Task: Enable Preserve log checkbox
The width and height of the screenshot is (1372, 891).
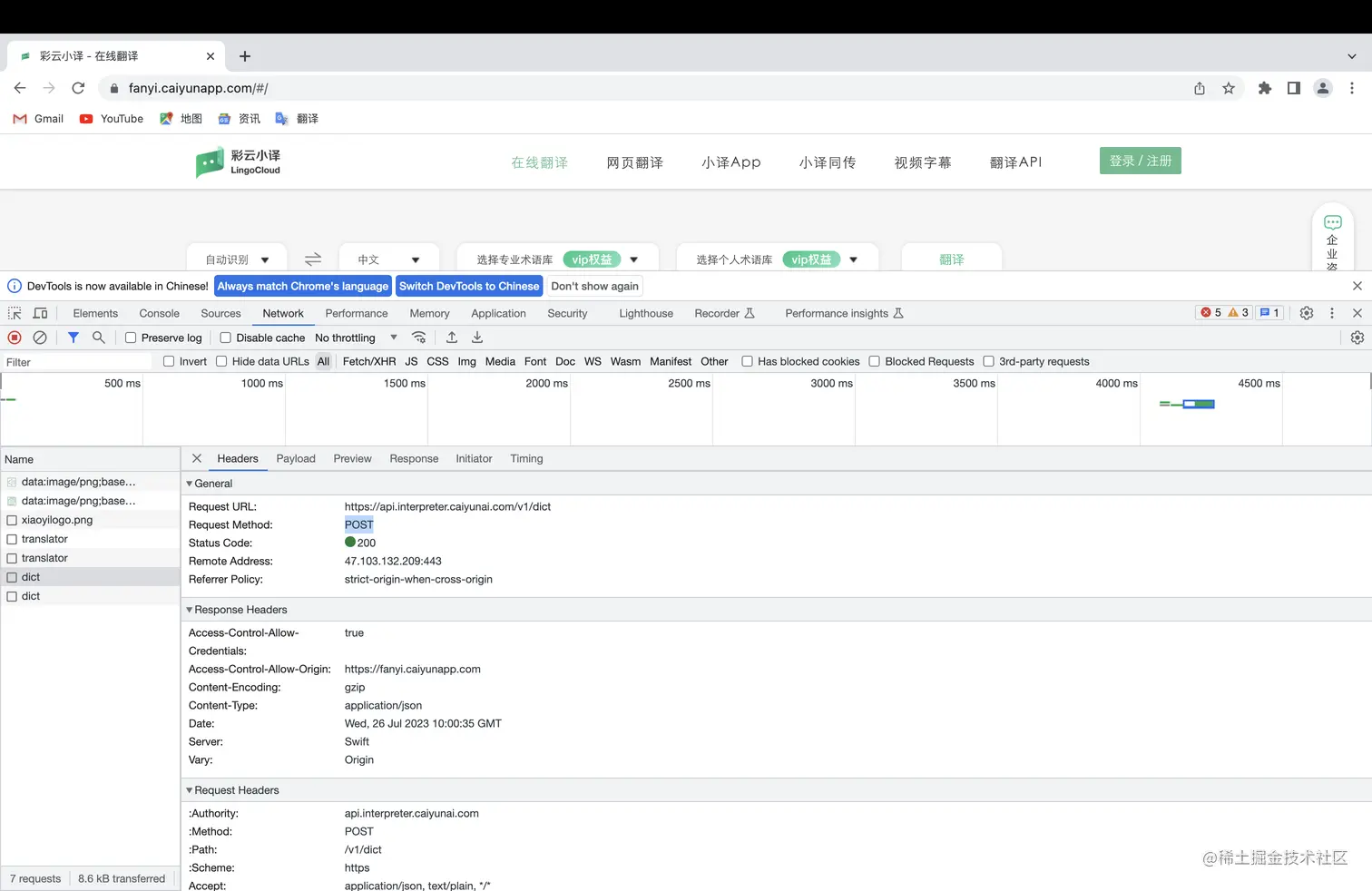Action: 131,338
